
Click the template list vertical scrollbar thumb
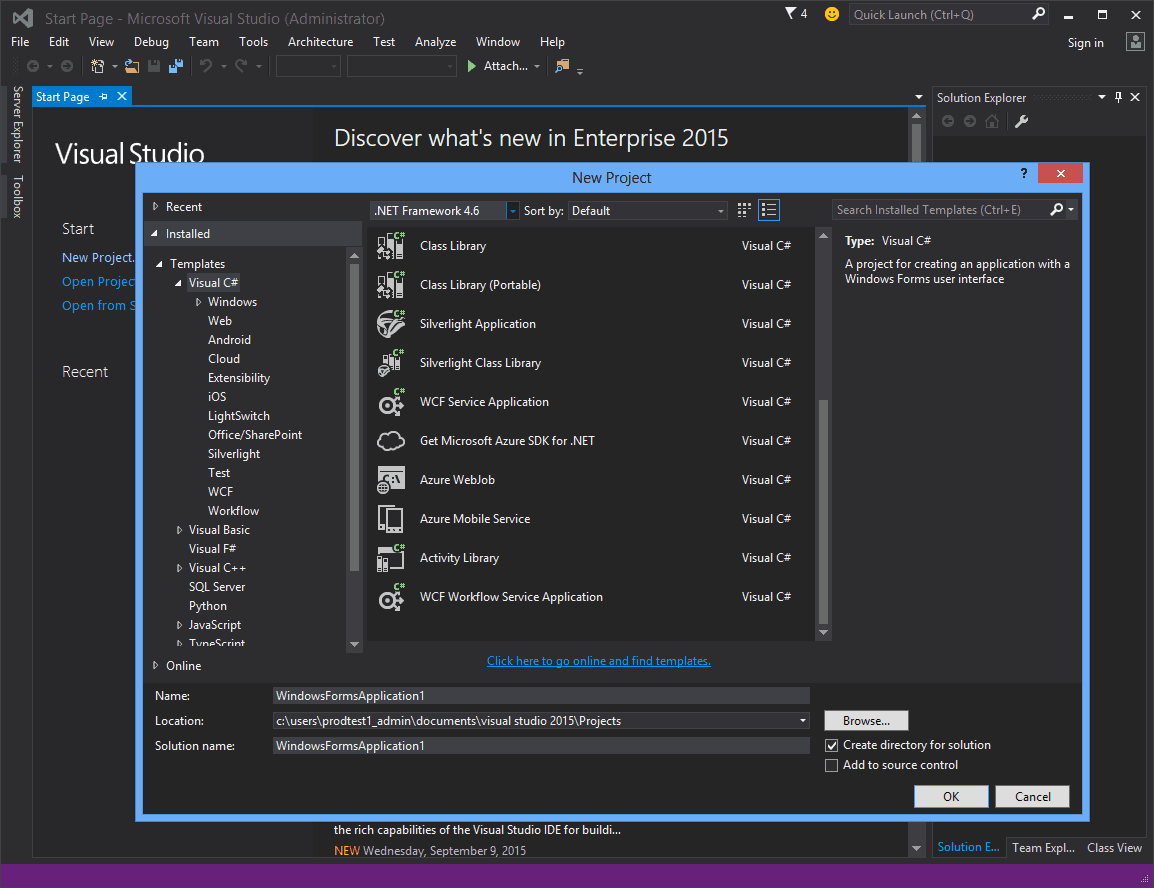pyautogui.click(x=824, y=511)
